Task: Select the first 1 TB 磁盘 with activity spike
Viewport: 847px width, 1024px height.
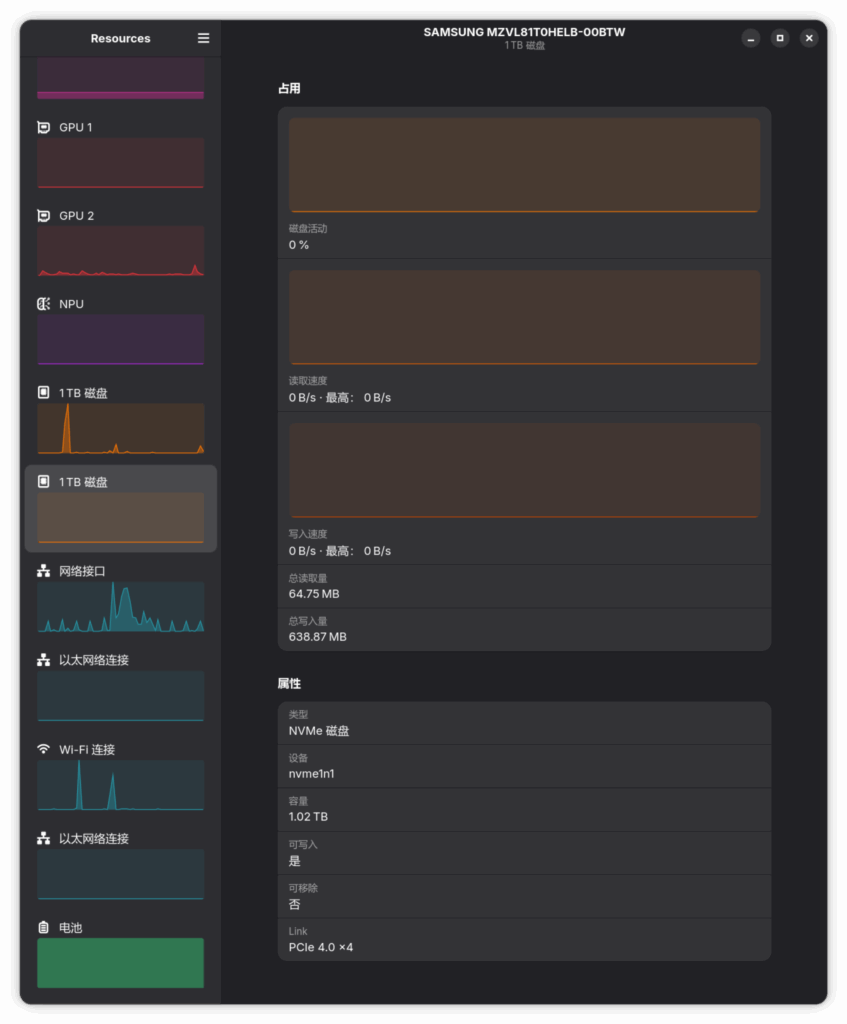Action: point(120,429)
